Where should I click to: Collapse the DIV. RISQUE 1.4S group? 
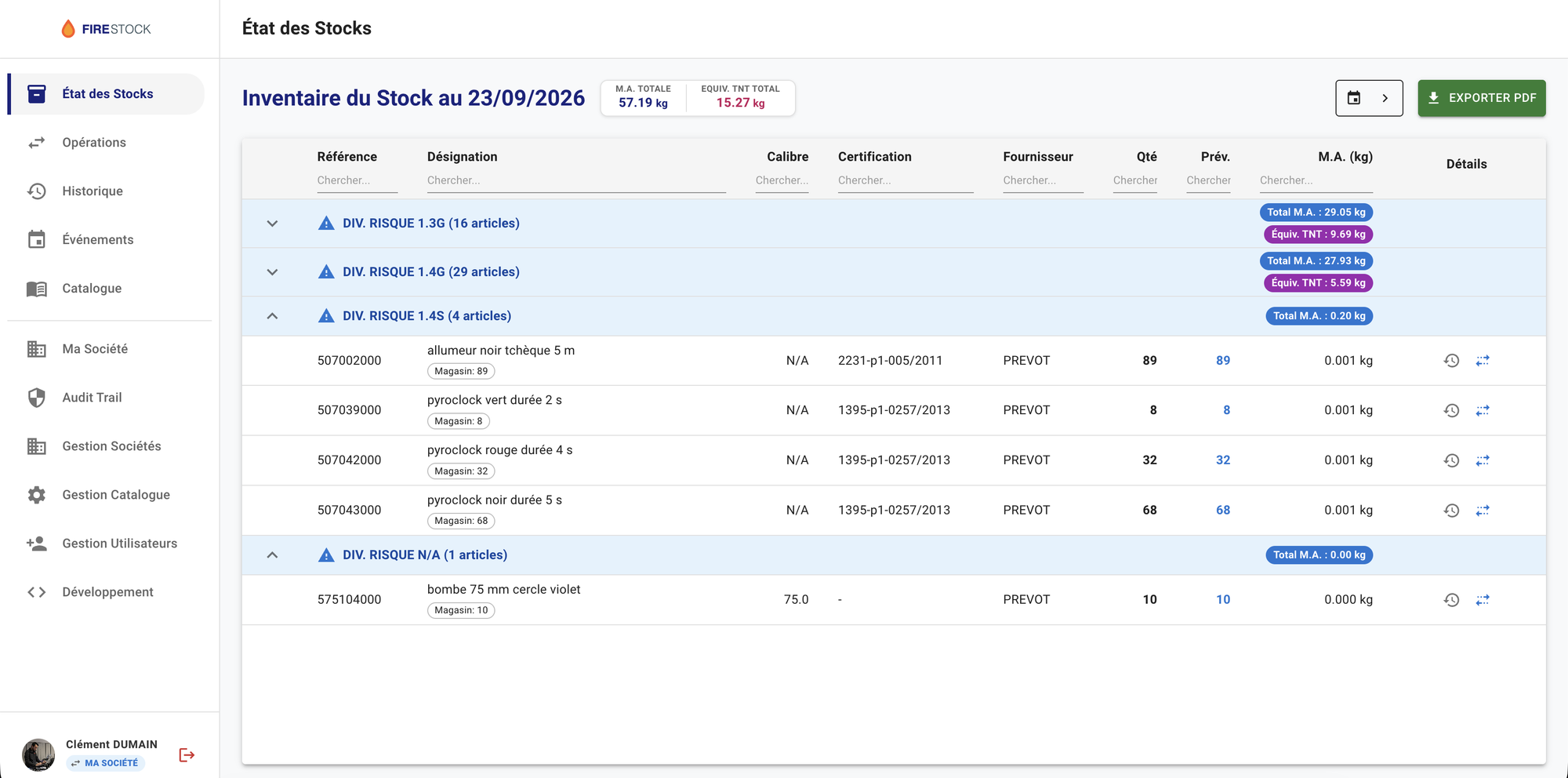272,316
